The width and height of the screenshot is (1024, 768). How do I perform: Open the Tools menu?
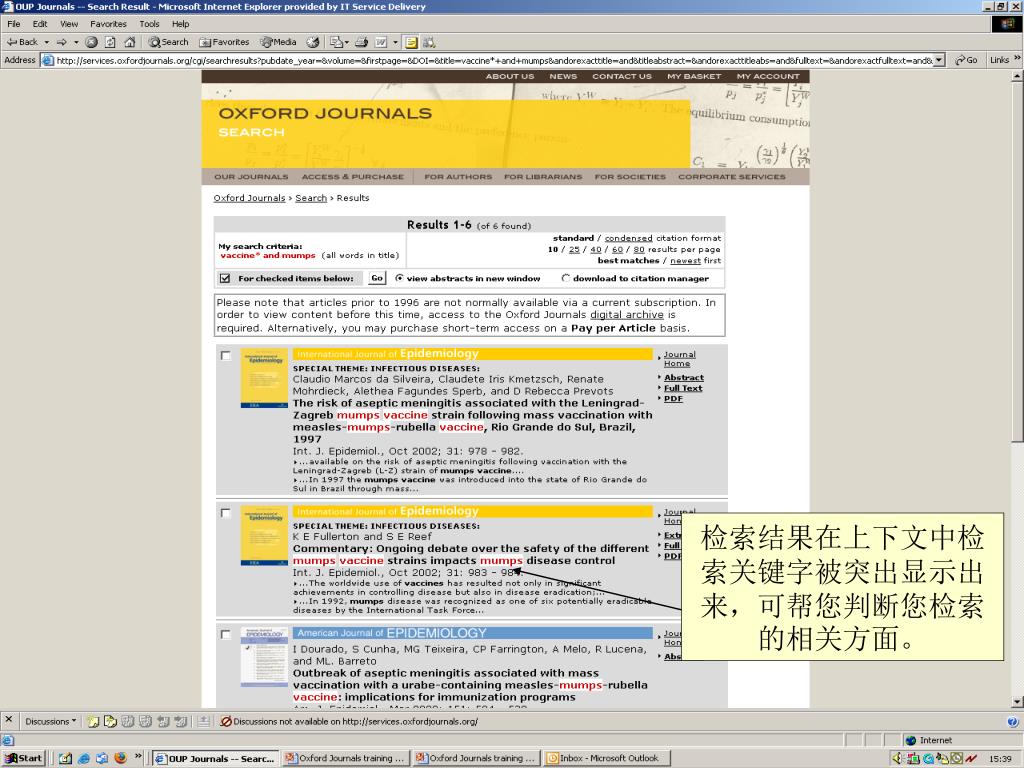coord(149,24)
